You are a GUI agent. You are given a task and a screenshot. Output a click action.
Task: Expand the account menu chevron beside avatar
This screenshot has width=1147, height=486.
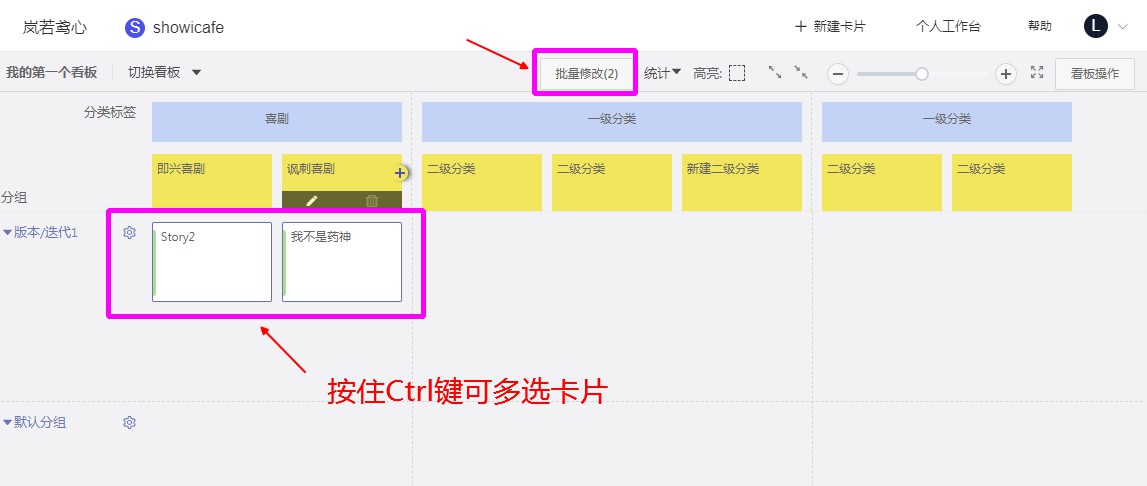point(1123,27)
